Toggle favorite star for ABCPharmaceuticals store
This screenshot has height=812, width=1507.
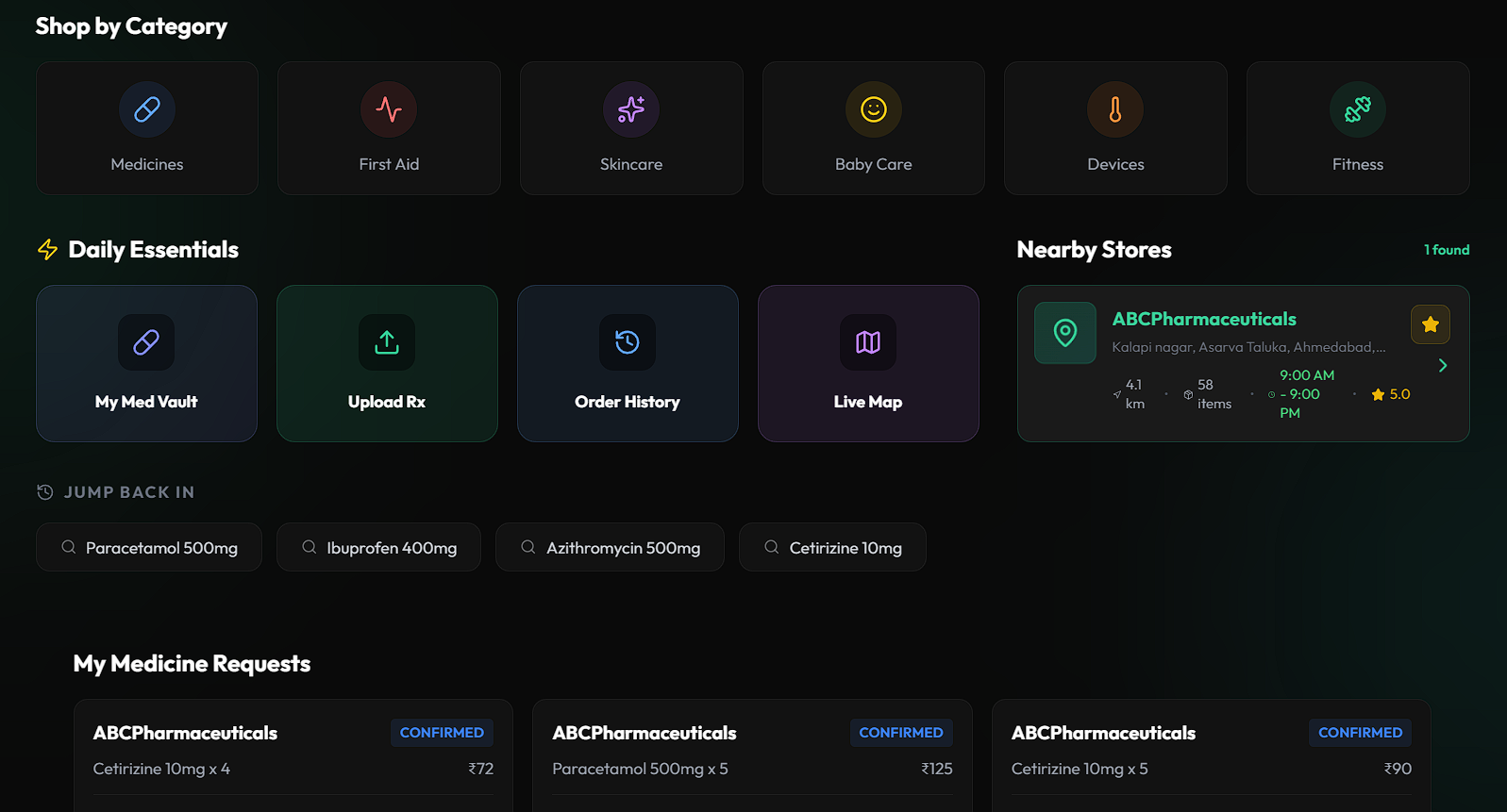click(x=1431, y=324)
